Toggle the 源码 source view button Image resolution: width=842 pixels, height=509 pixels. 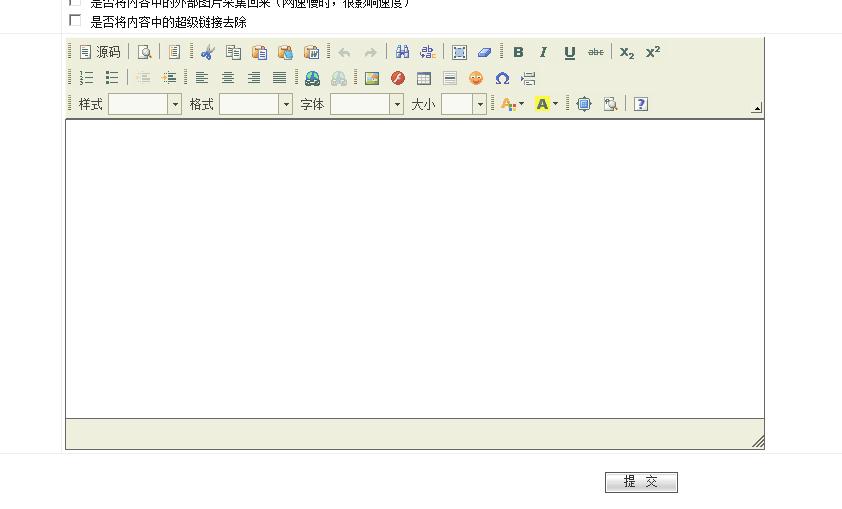coord(100,52)
